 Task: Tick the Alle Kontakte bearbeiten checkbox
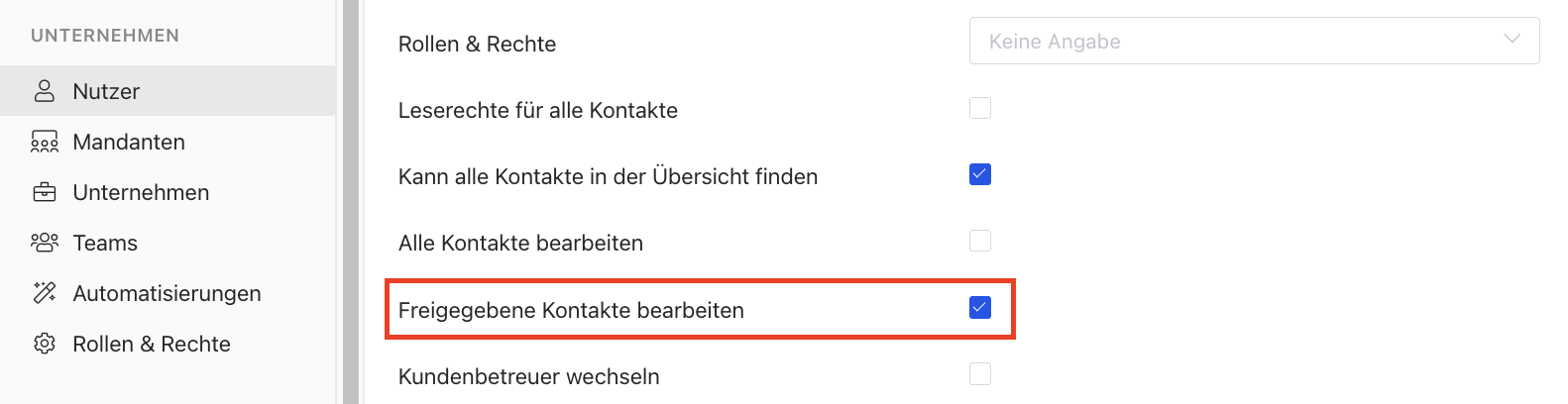pyautogui.click(x=980, y=241)
